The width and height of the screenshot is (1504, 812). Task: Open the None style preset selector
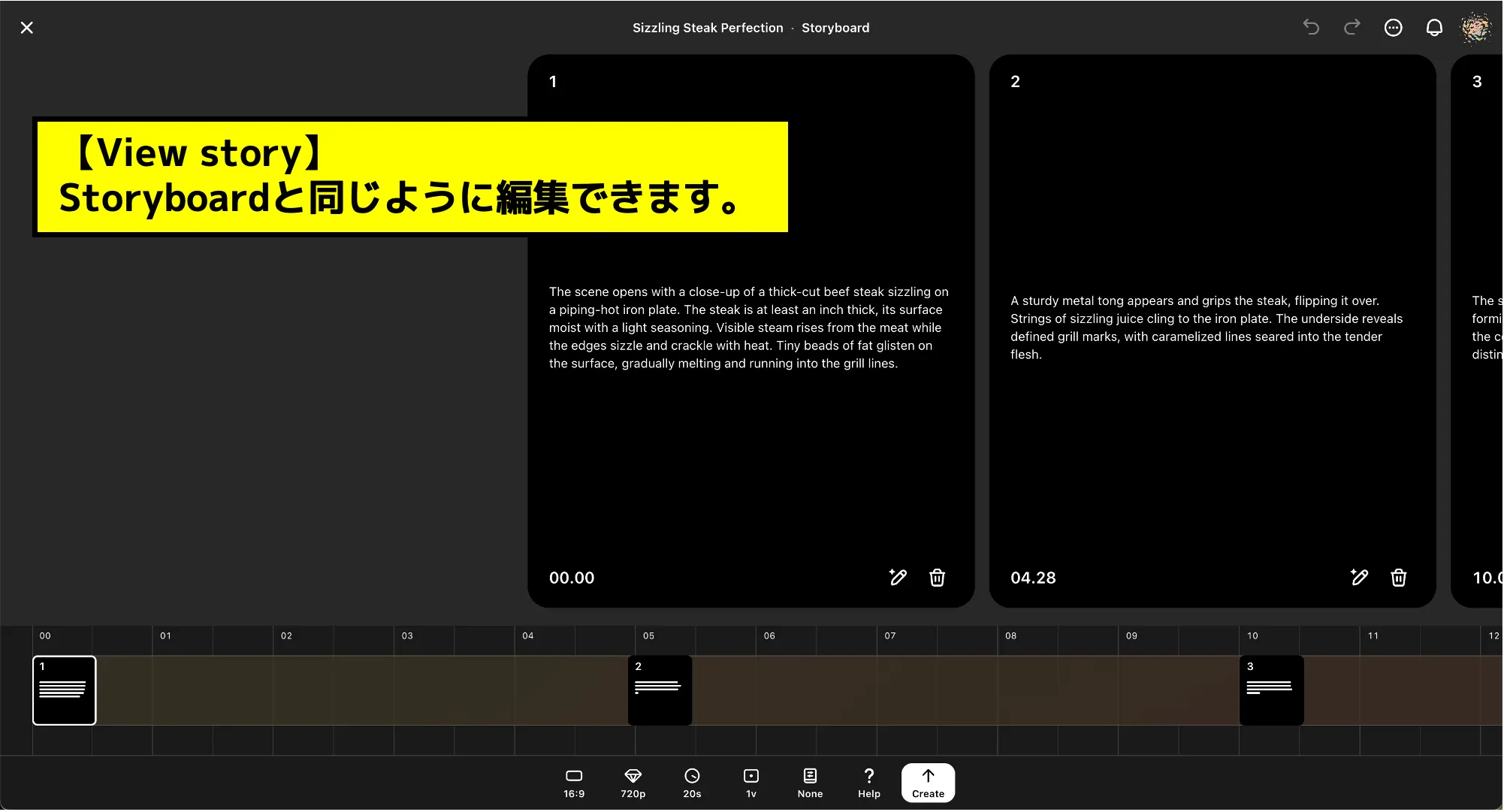tap(810, 783)
